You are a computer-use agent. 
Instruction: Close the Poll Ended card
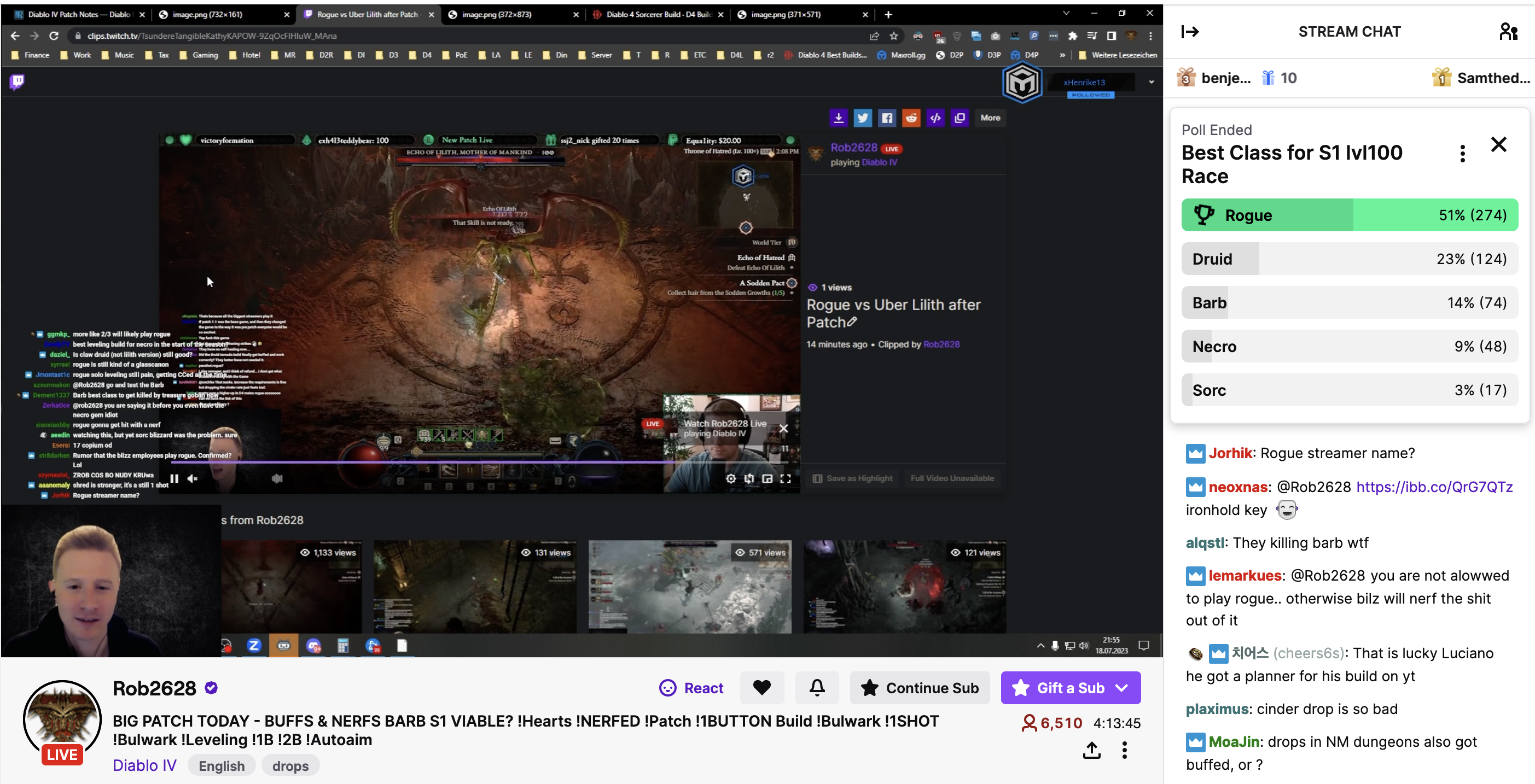point(1498,144)
